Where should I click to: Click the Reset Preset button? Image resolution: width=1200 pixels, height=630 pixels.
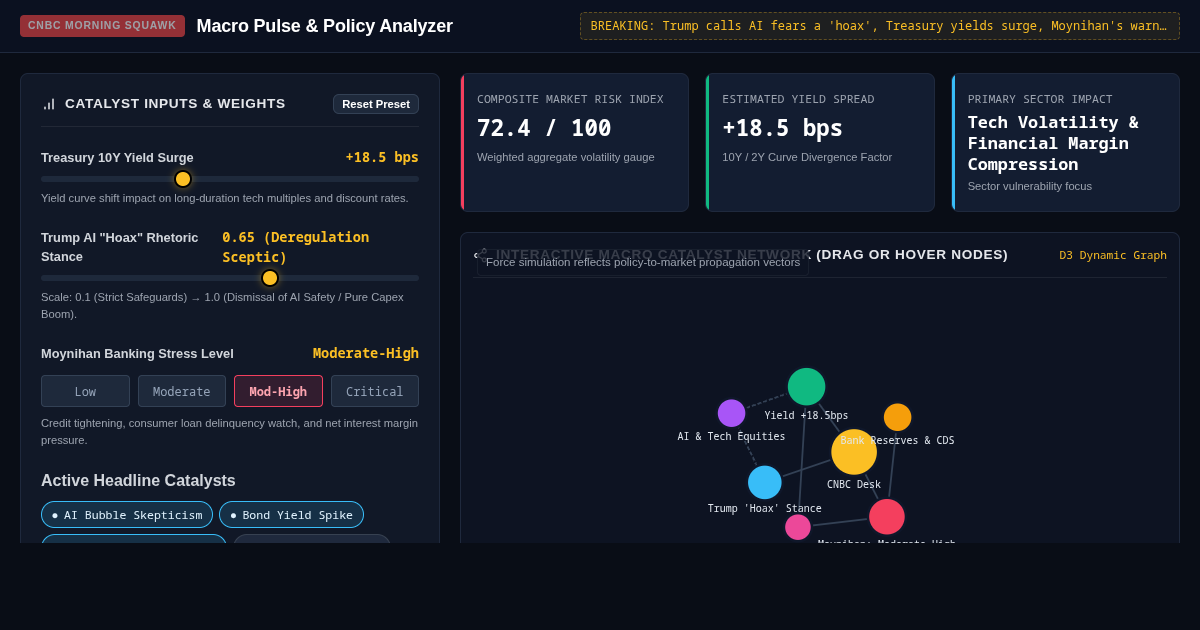point(376,104)
